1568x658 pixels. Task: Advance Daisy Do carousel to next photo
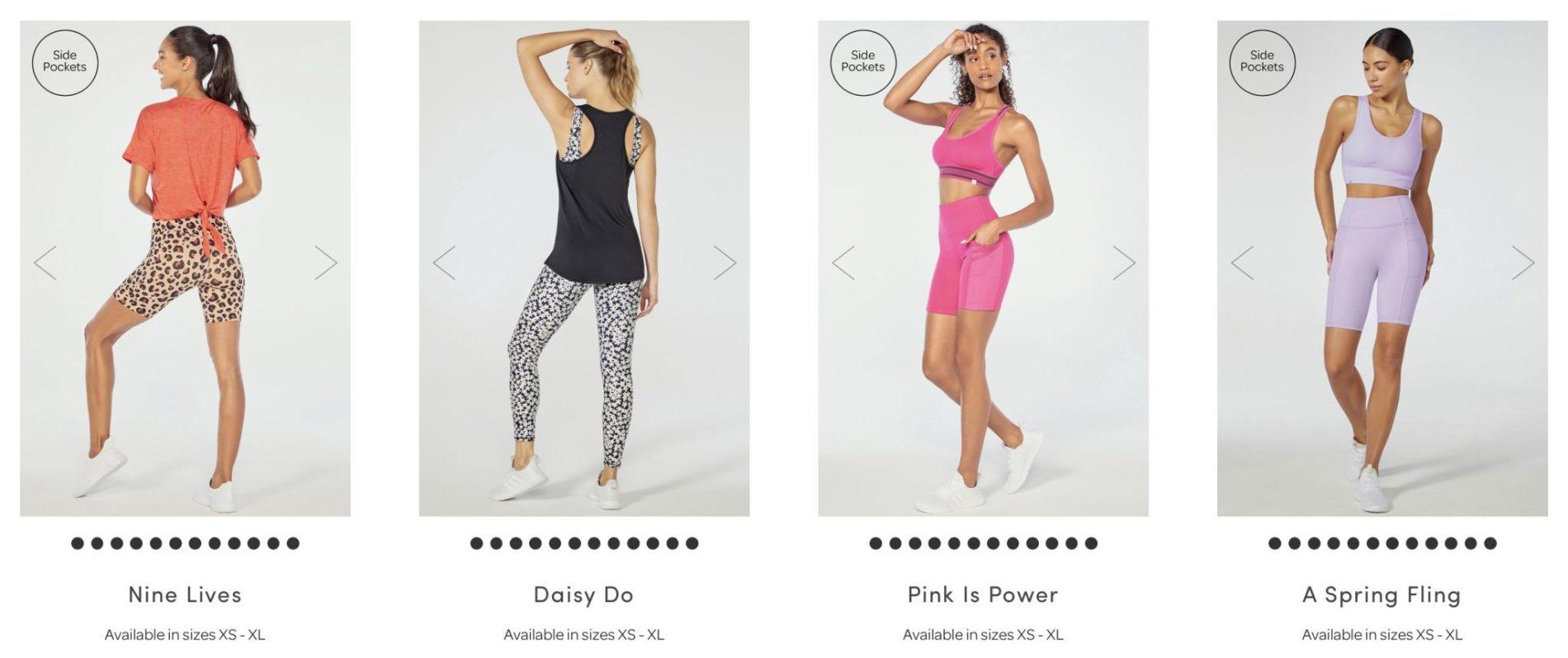click(x=725, y=263)
